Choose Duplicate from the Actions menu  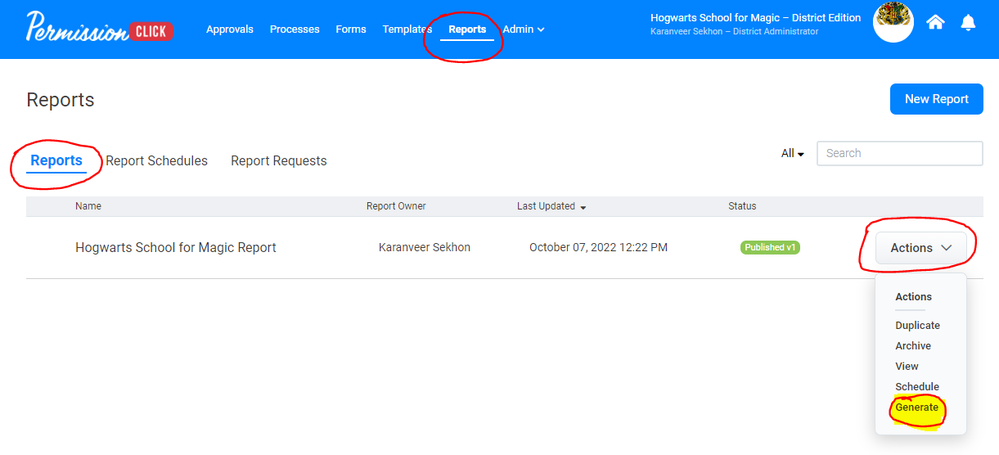[x=917, y=325]
